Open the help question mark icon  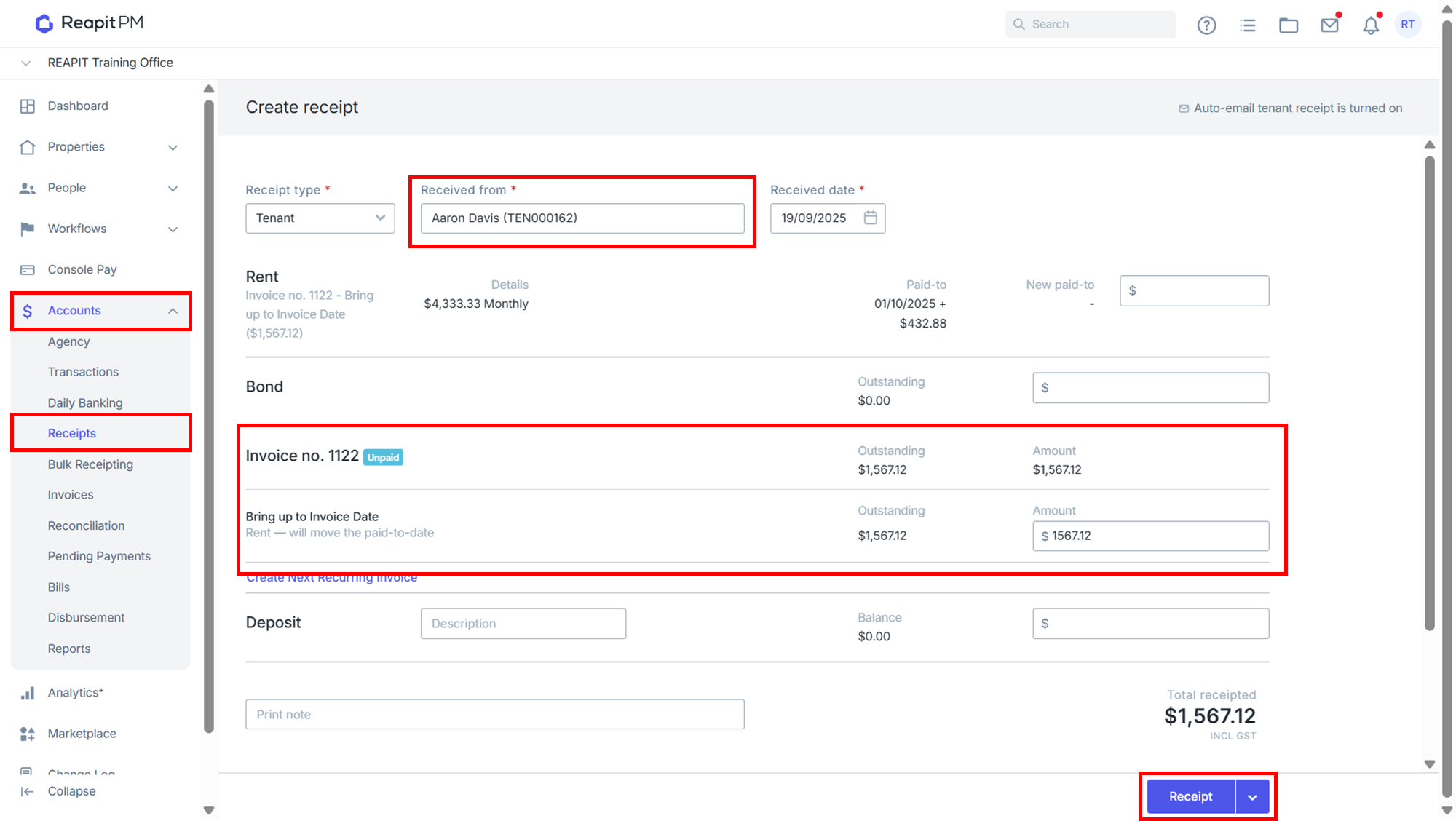tap(1206, 25)
